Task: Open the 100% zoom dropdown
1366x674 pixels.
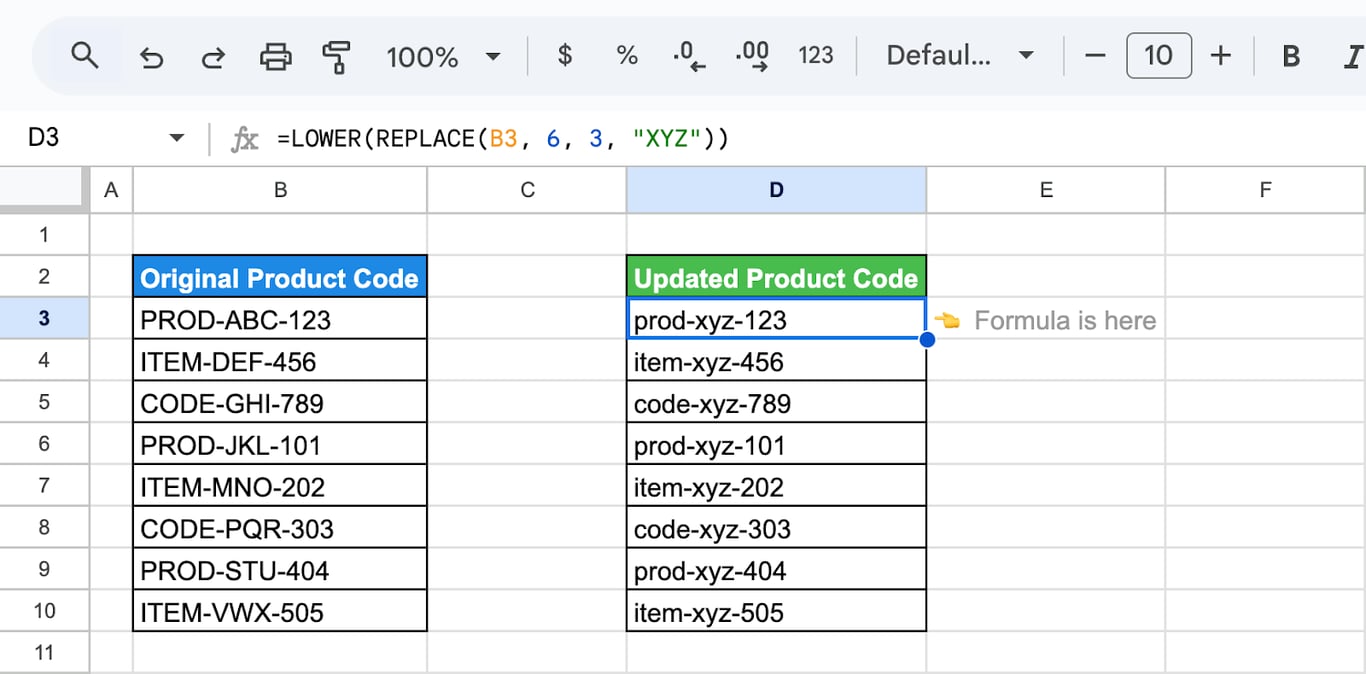Action: click(443, 56)
